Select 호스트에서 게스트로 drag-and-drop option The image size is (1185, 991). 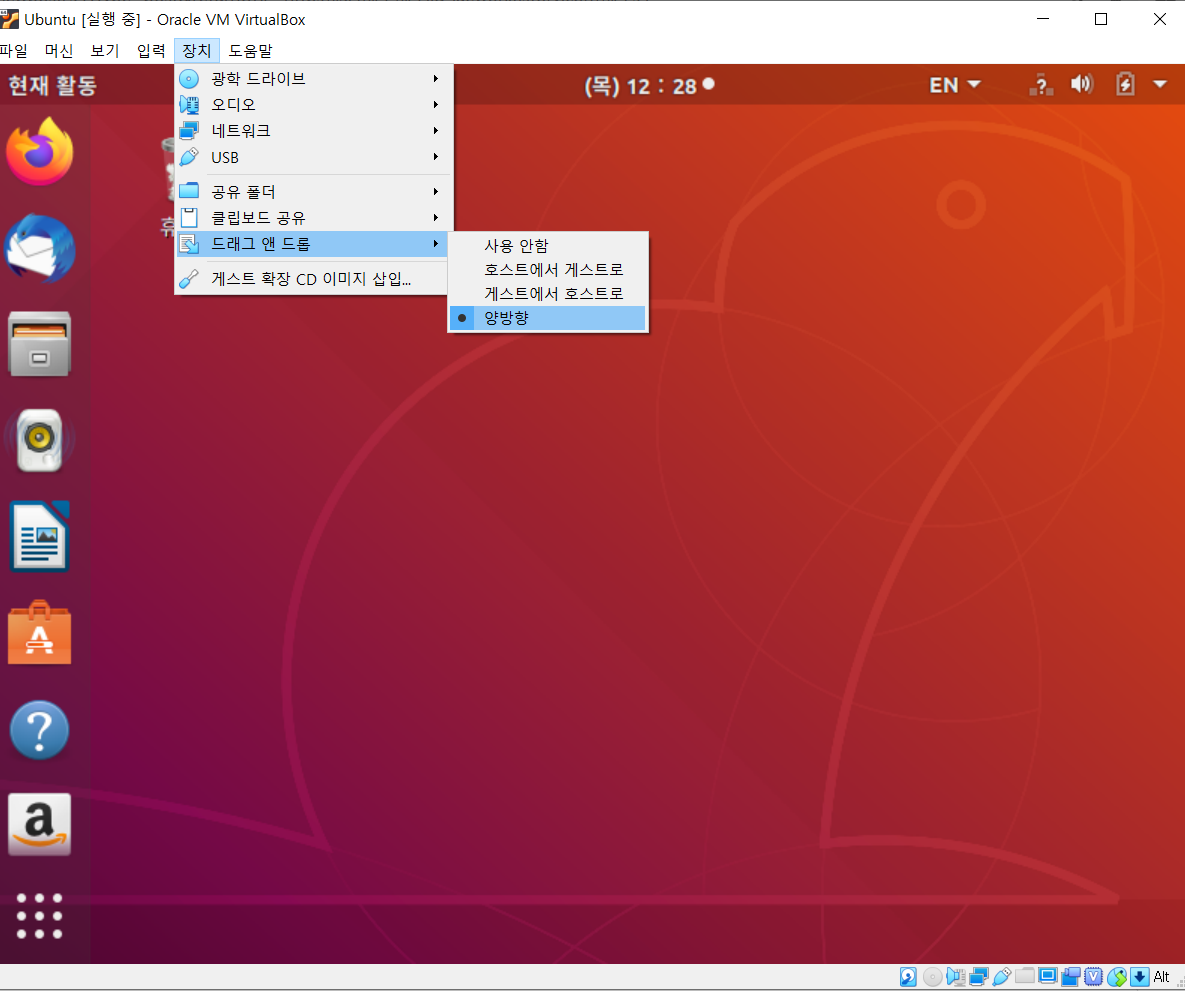point(548,270)
